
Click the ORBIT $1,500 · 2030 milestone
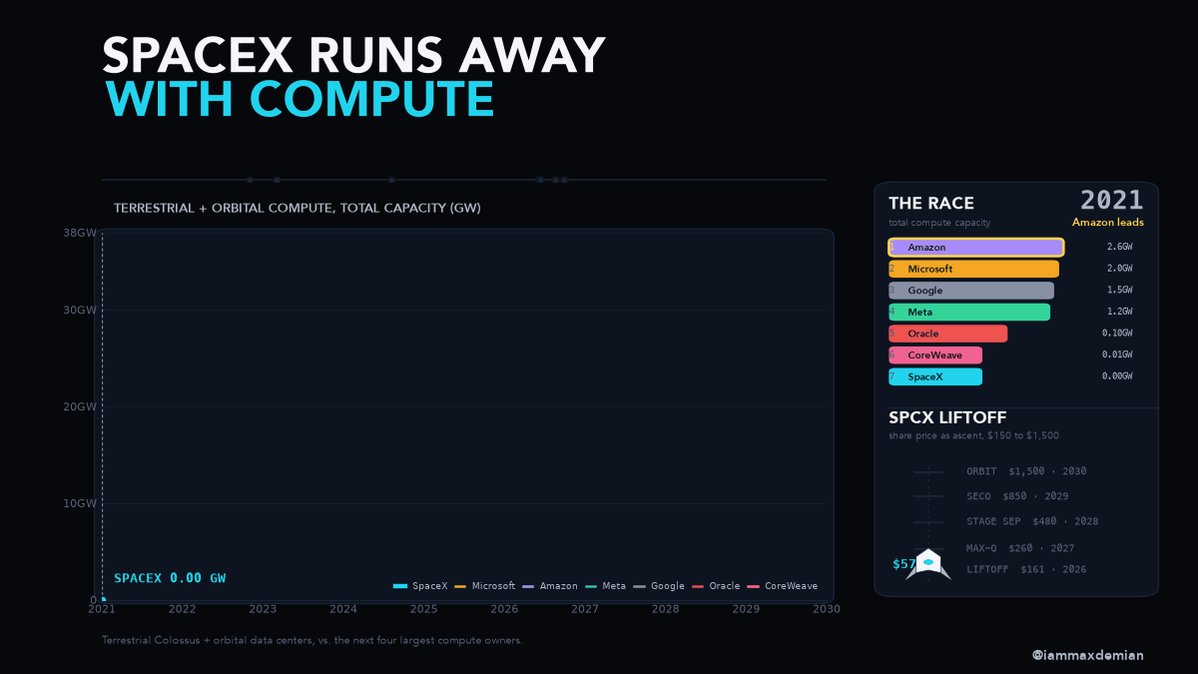(1026, 471)
